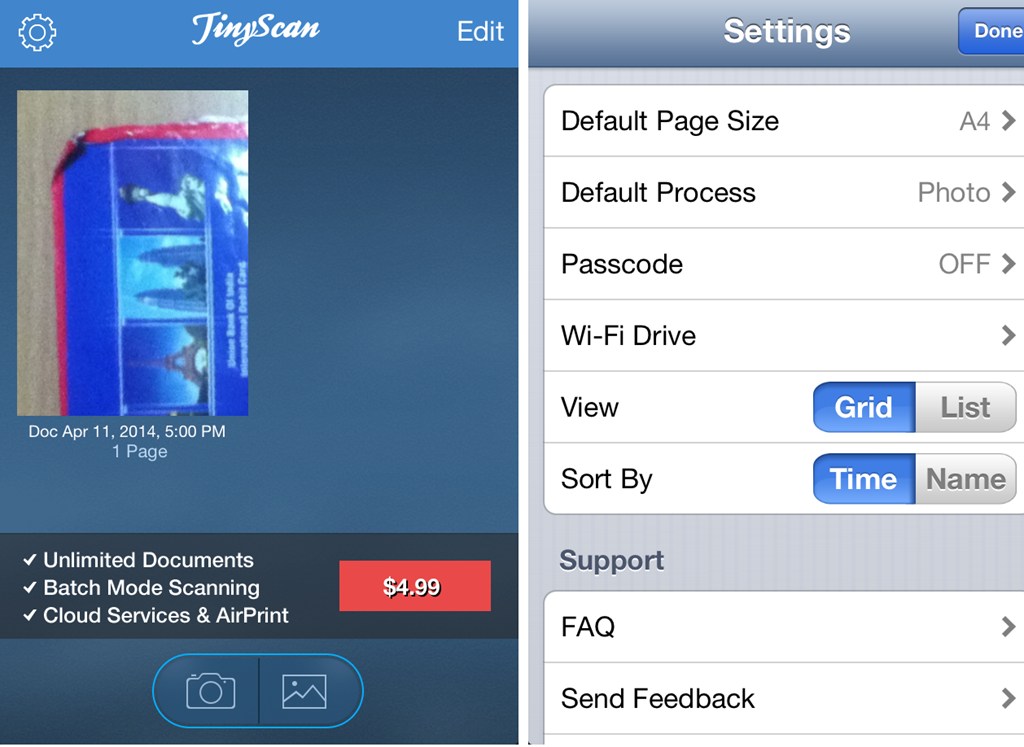Open the FAQ row
The height and width of the screenshot is (747, 1024).
click(x=784, y=627)
